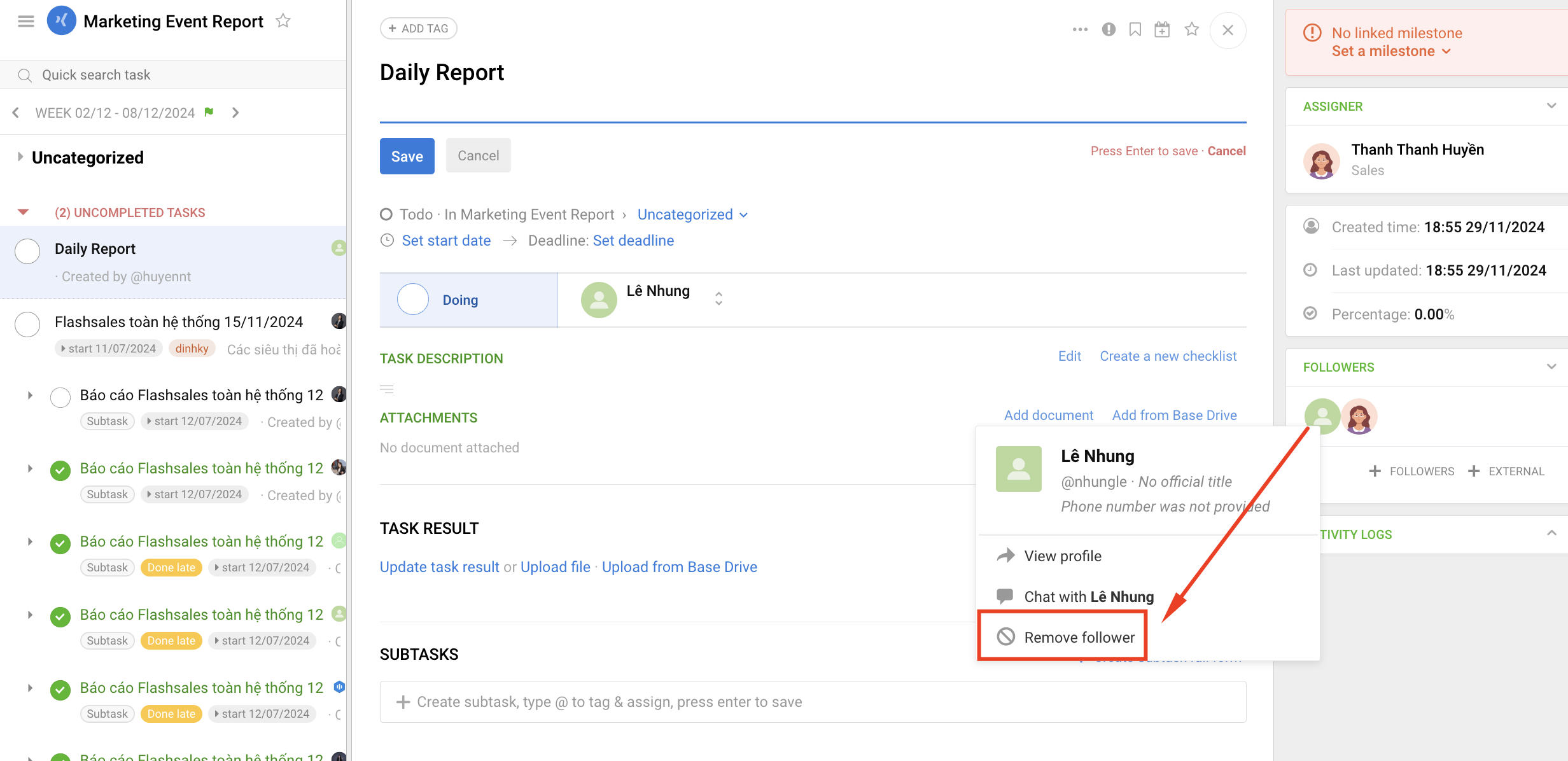Image resolution: width=1568 pixels, height=761 pixels.
Task: Click the Create subtask input field
Action: tap(812, 702)
